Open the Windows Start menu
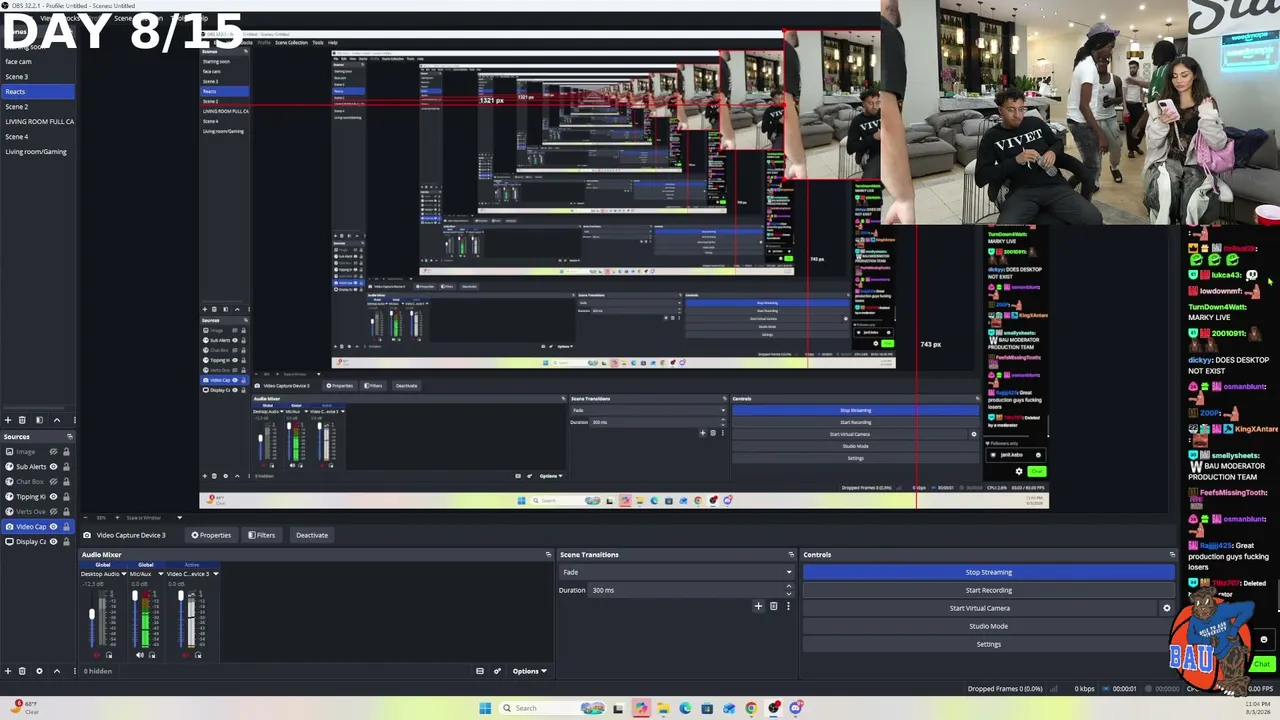This screenshot has width=1280, height=720. click(485, 708)
